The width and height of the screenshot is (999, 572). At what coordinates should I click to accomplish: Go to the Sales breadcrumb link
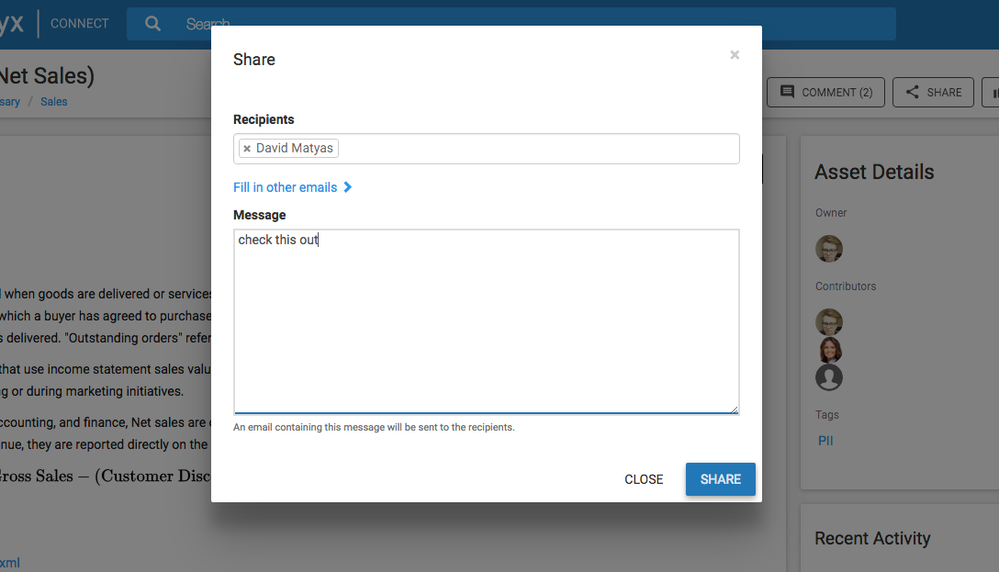click(x=54, y=102)
